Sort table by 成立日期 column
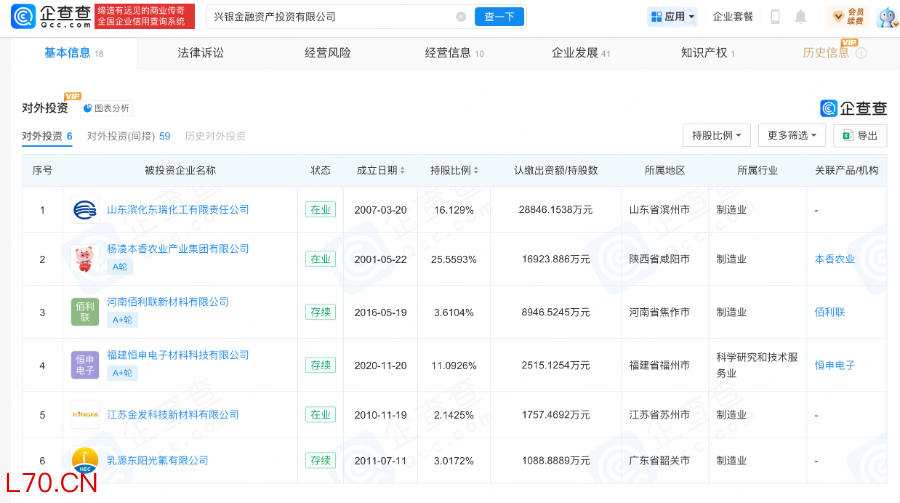 point(379,171)
